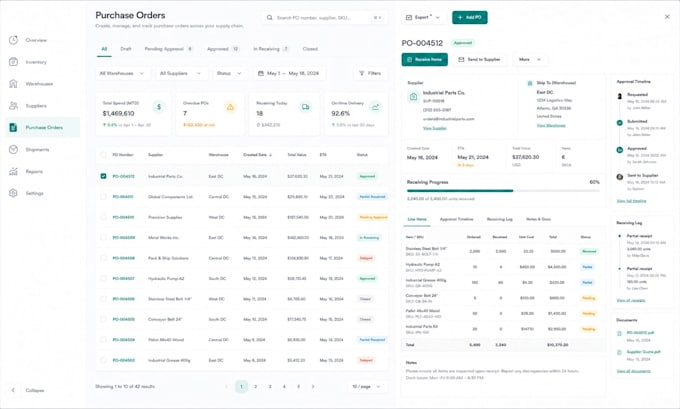Click the warning icon on Overdue POs card
Image resolution: width=680 pixels, height=409 pixels.
pyautogui.click(x=230, y=107)
